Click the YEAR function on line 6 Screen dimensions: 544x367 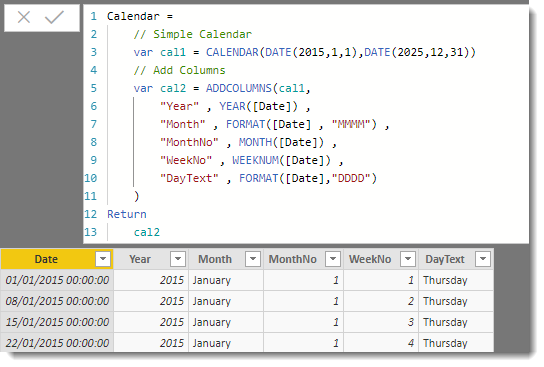(232, 106)
